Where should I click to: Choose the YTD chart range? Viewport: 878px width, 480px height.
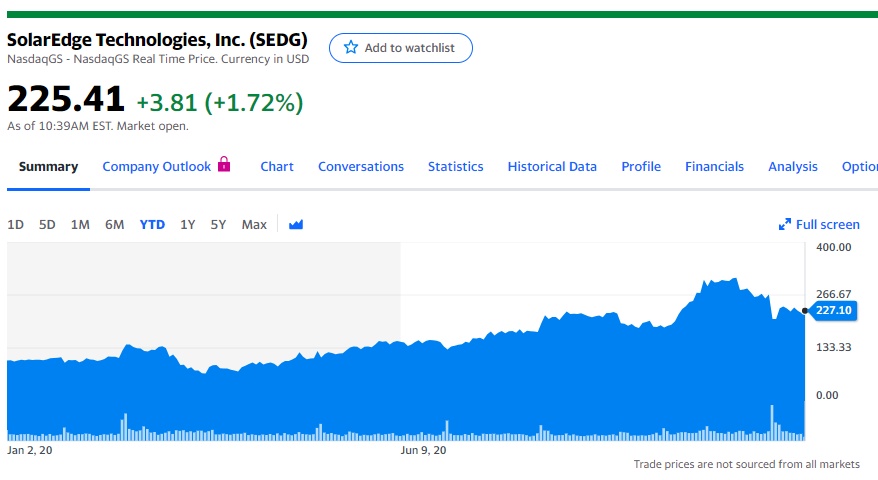[152, 225]
